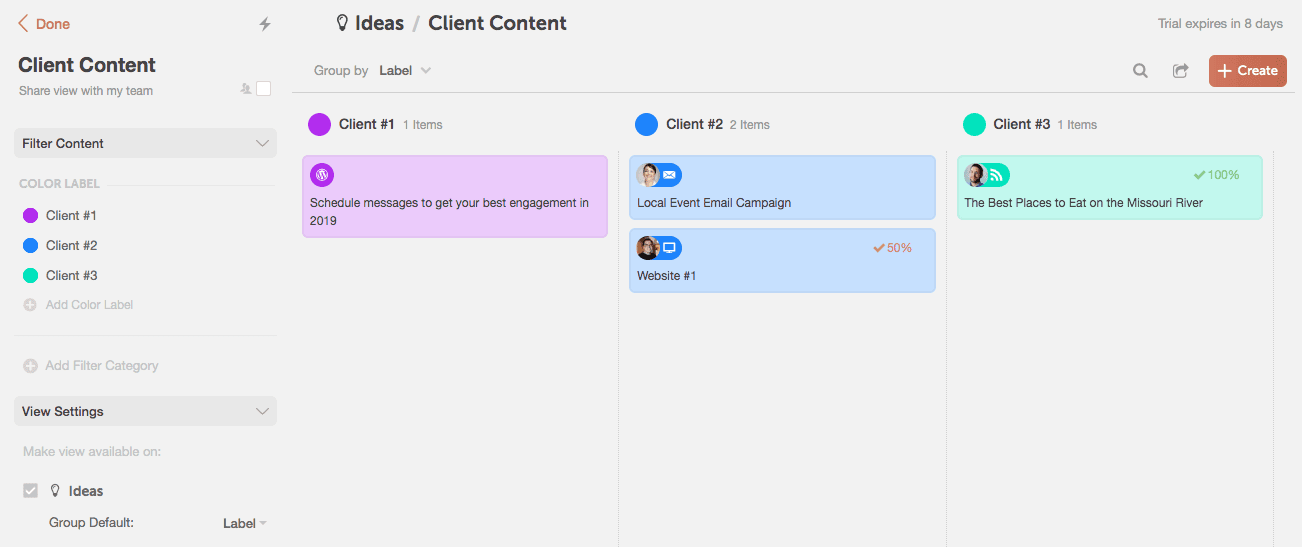The width and height of the screenshot is (1302, 547).
Task: Click the lightning bolt icon in sidebar
Action: [265, 24]
